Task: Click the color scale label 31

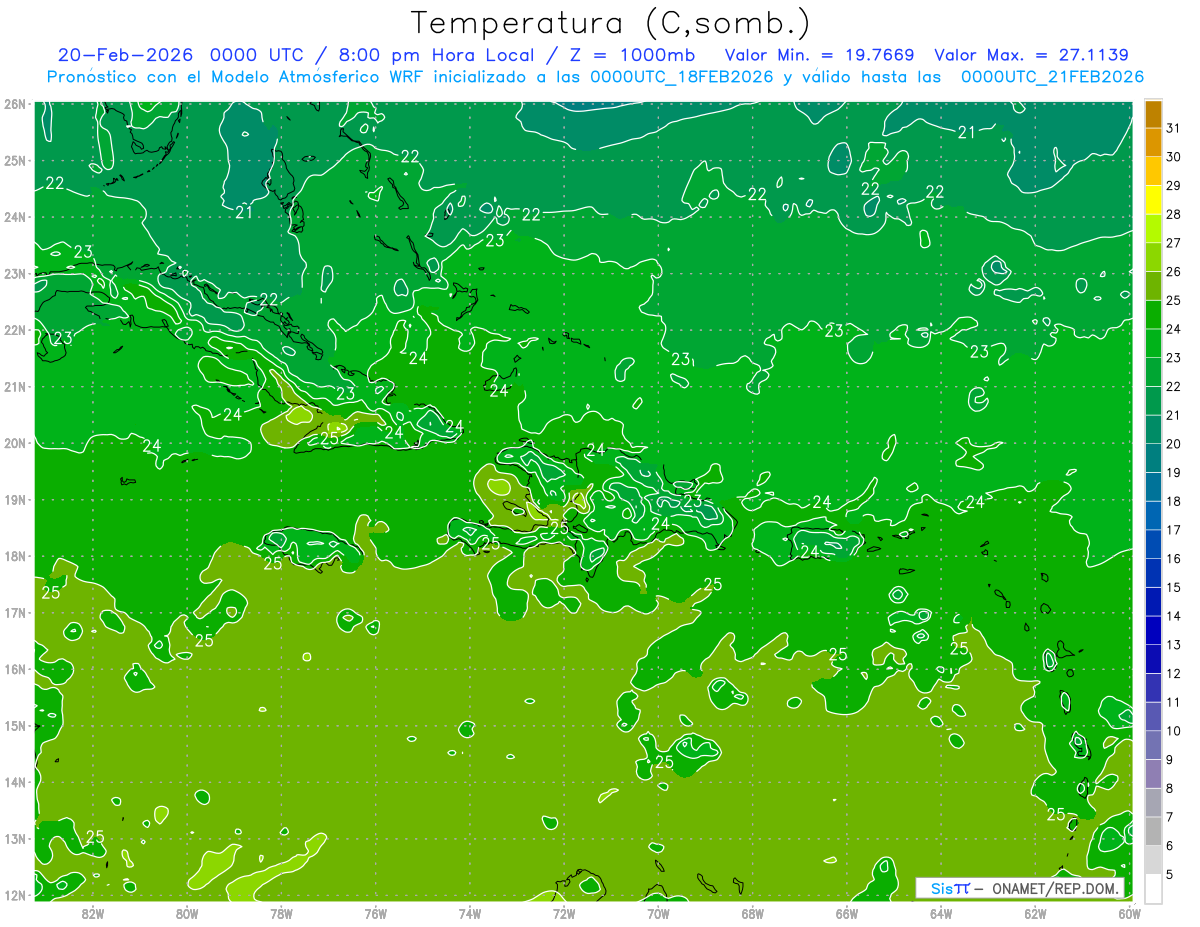Action: (x=1174, y=128)
